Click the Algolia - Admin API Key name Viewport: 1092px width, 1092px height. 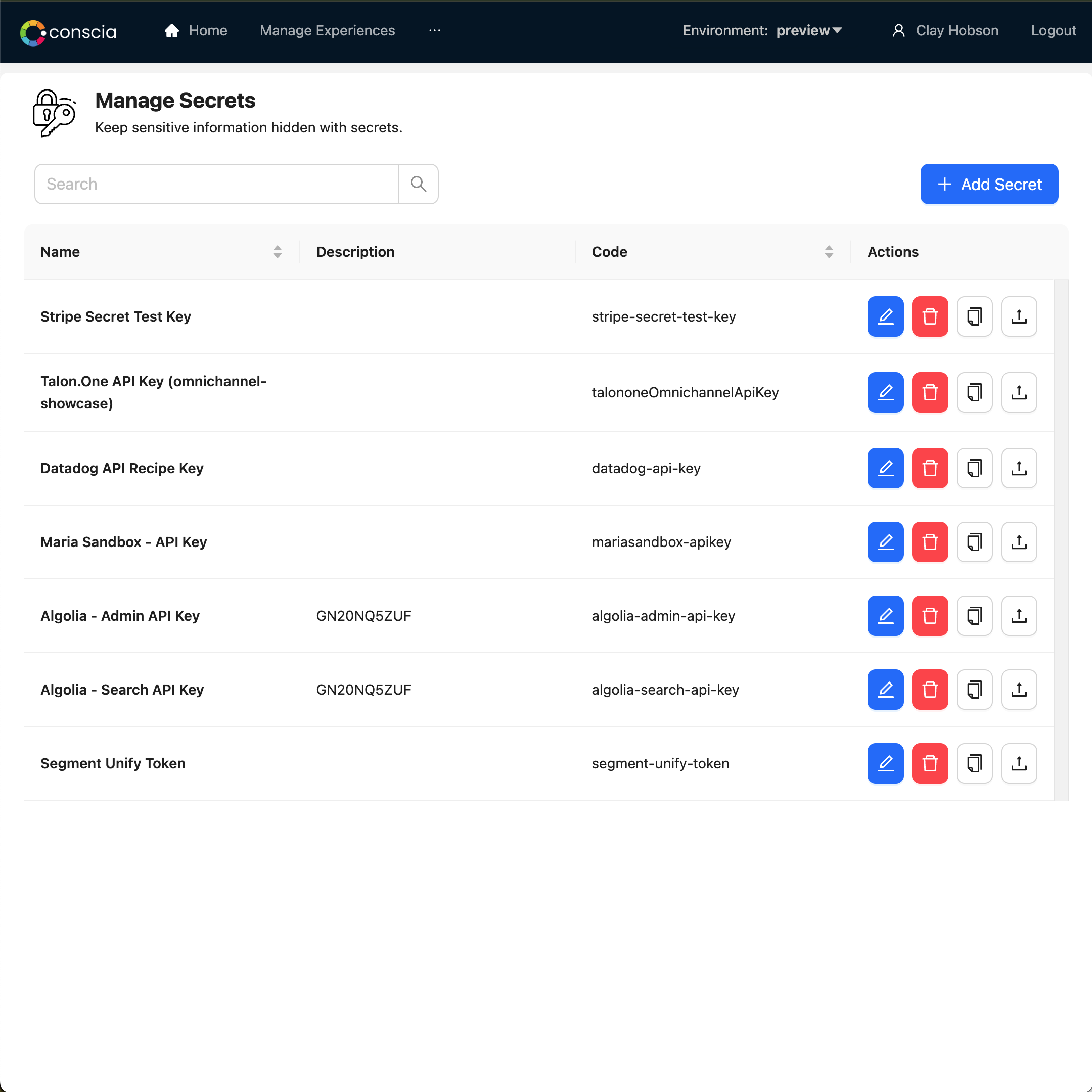[120, 616]
